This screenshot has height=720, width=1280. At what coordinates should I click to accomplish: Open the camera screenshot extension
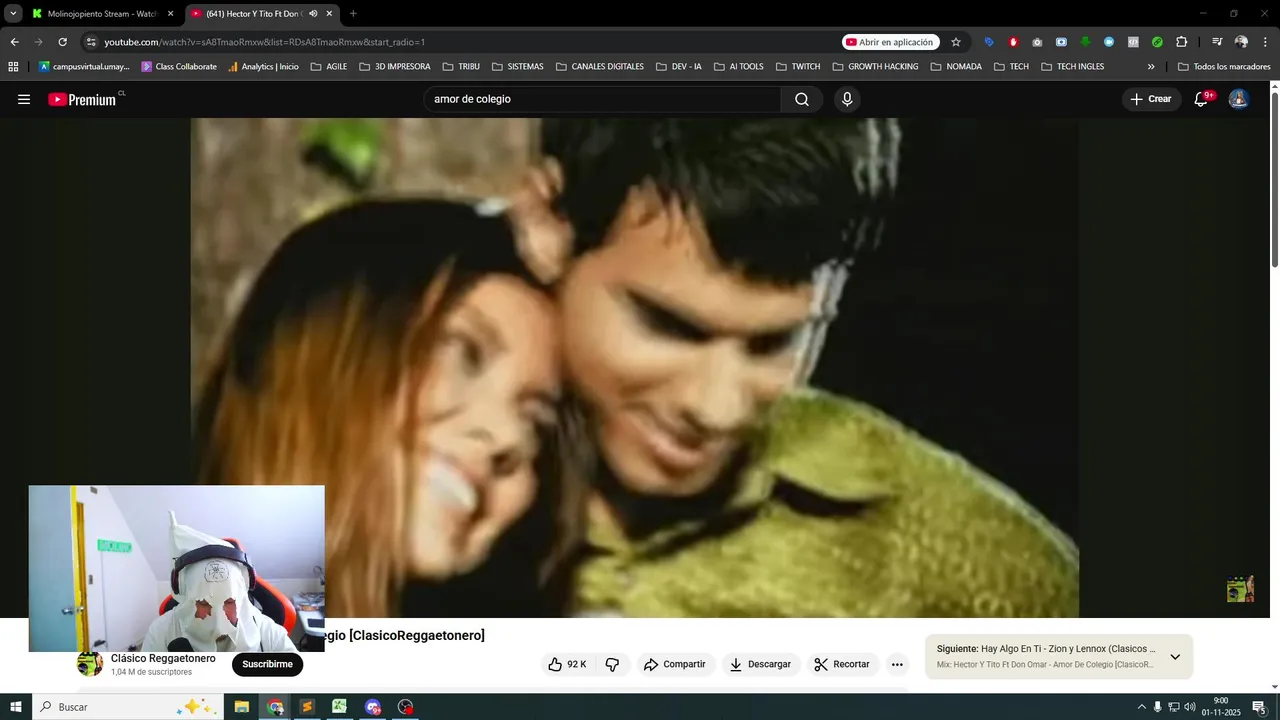point(1037,42)
